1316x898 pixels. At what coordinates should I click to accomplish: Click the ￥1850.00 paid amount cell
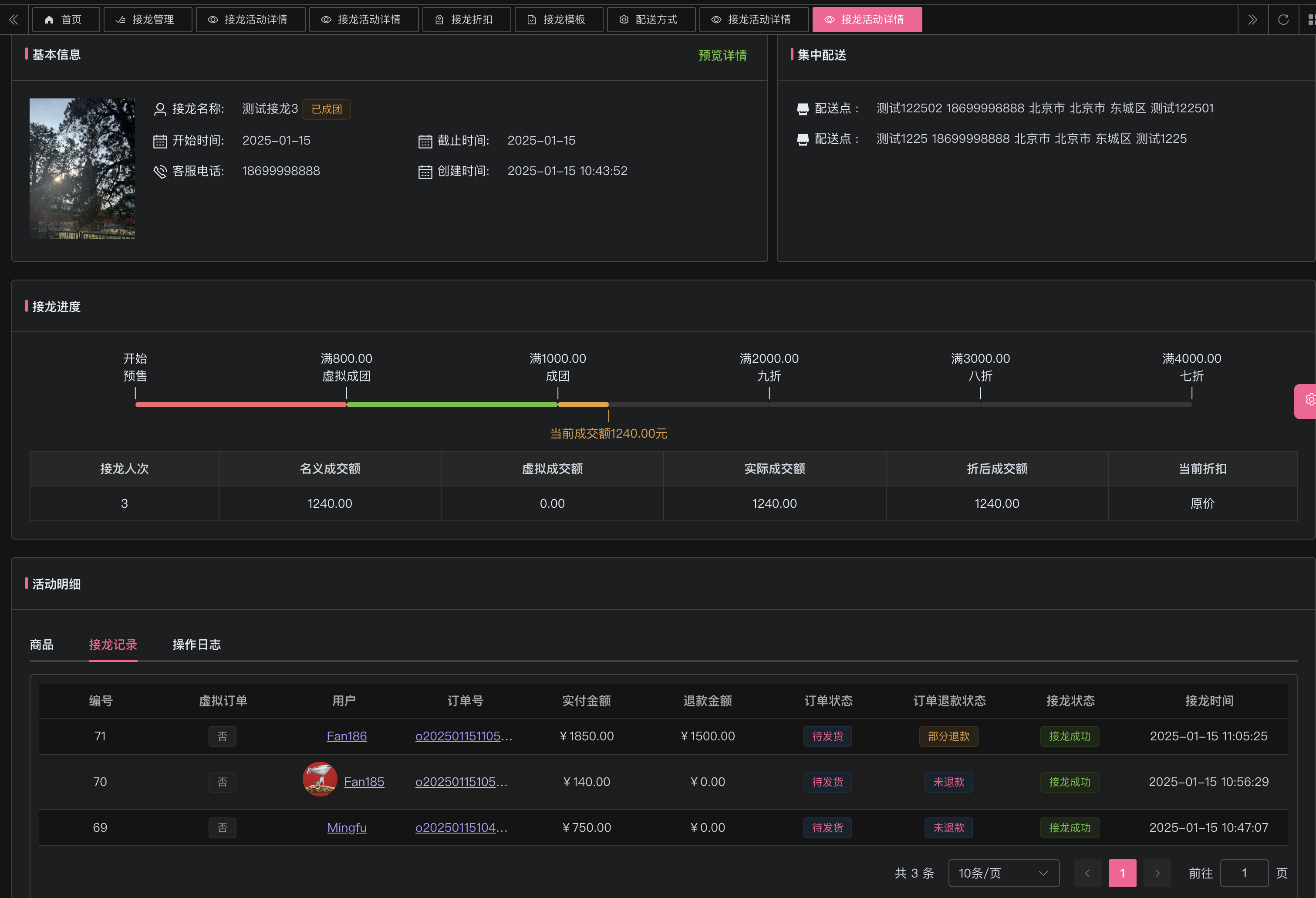tap(587, 736)
